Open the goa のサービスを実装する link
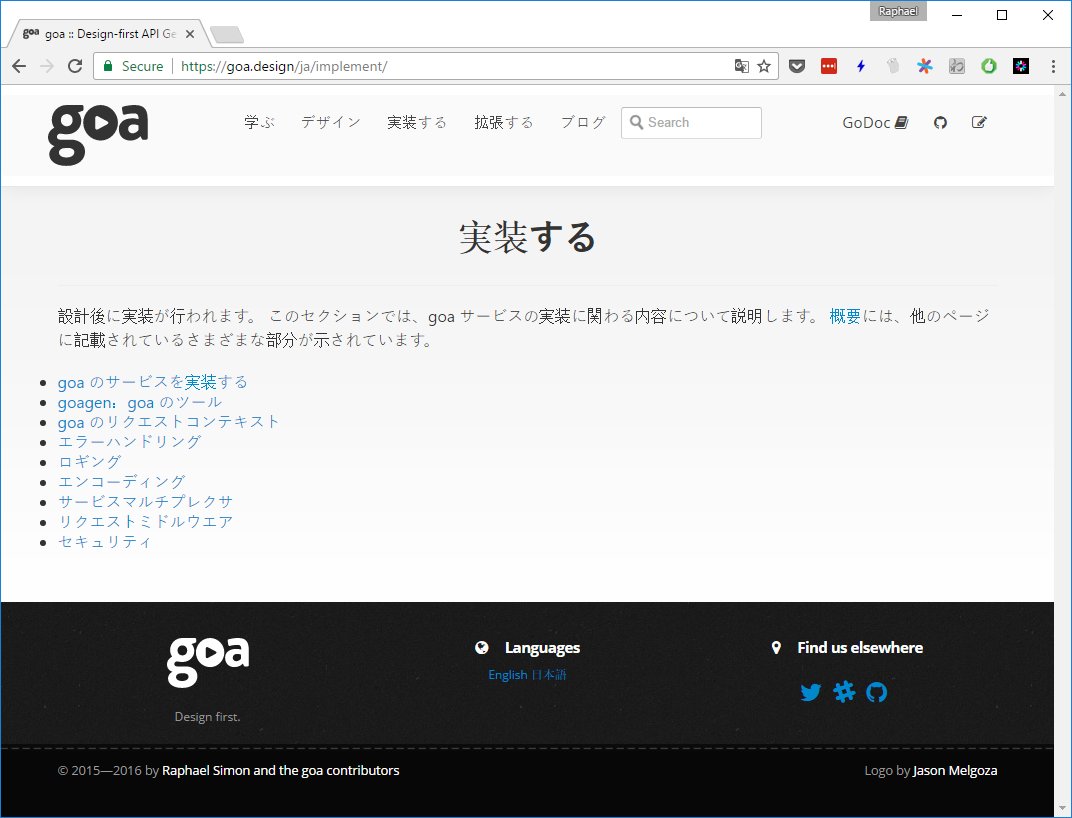 tap(152, 382)
